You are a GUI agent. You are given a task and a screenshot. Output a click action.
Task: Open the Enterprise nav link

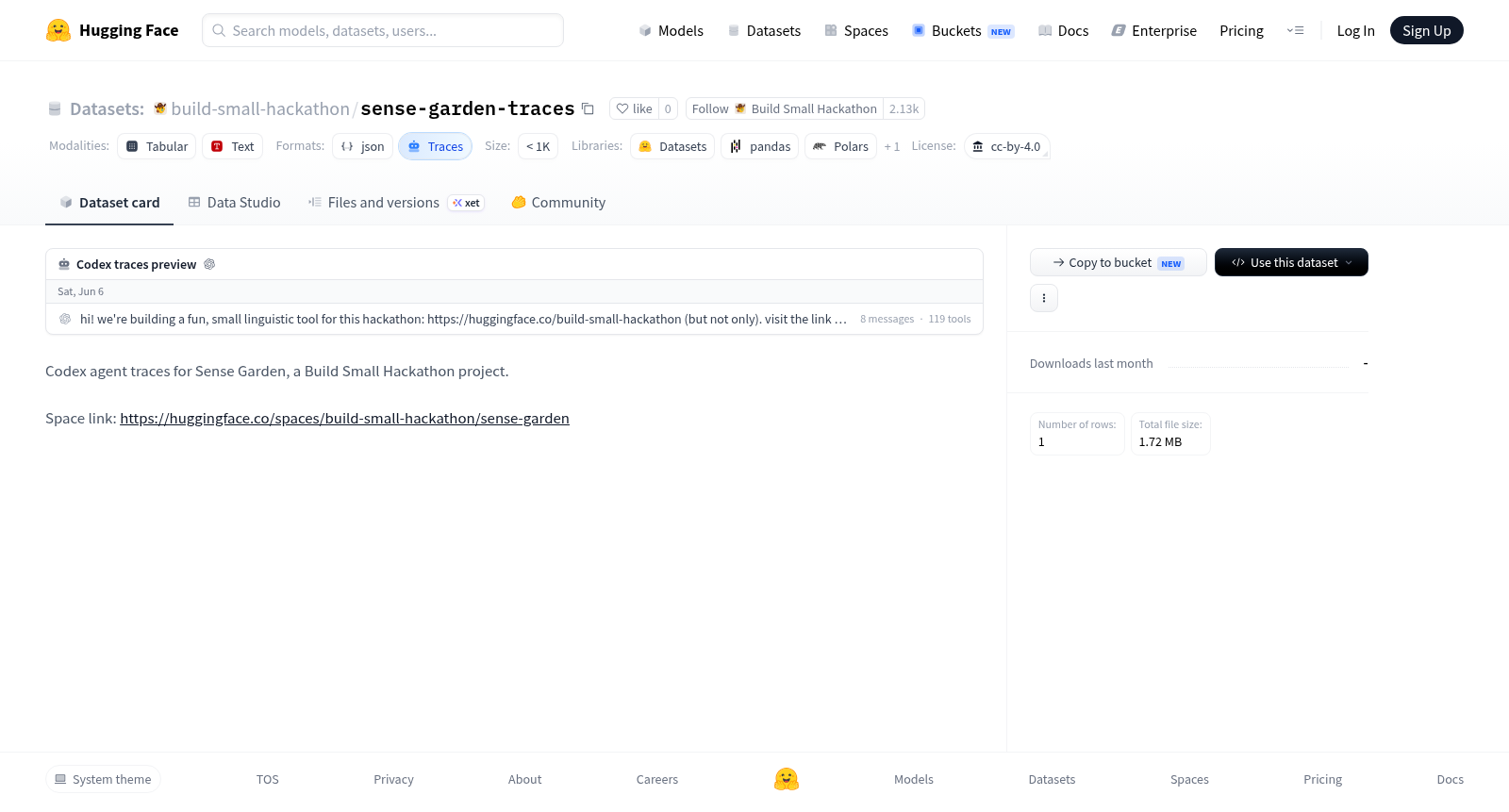pos(1153,30)
